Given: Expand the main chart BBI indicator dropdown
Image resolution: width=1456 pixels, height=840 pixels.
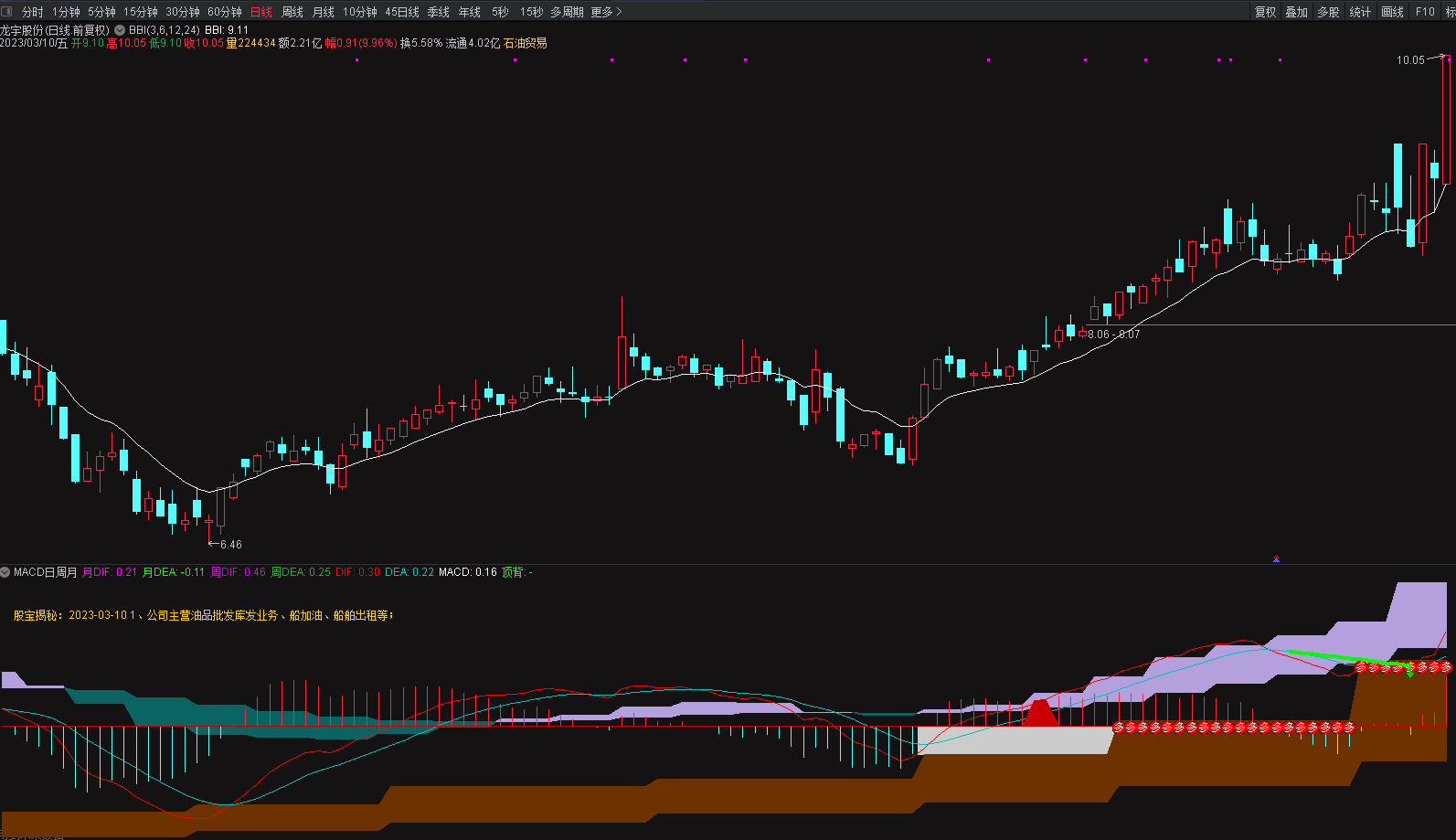Looking at the screenshot, I should (x=120, y=30).
